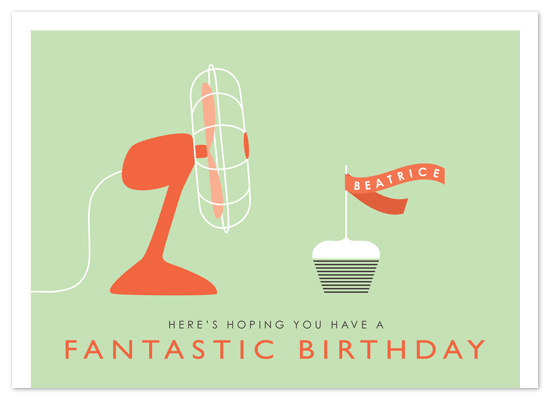The image size is (550, 400).
Task: Click the pink fan blade
Action: pos(212,151)
